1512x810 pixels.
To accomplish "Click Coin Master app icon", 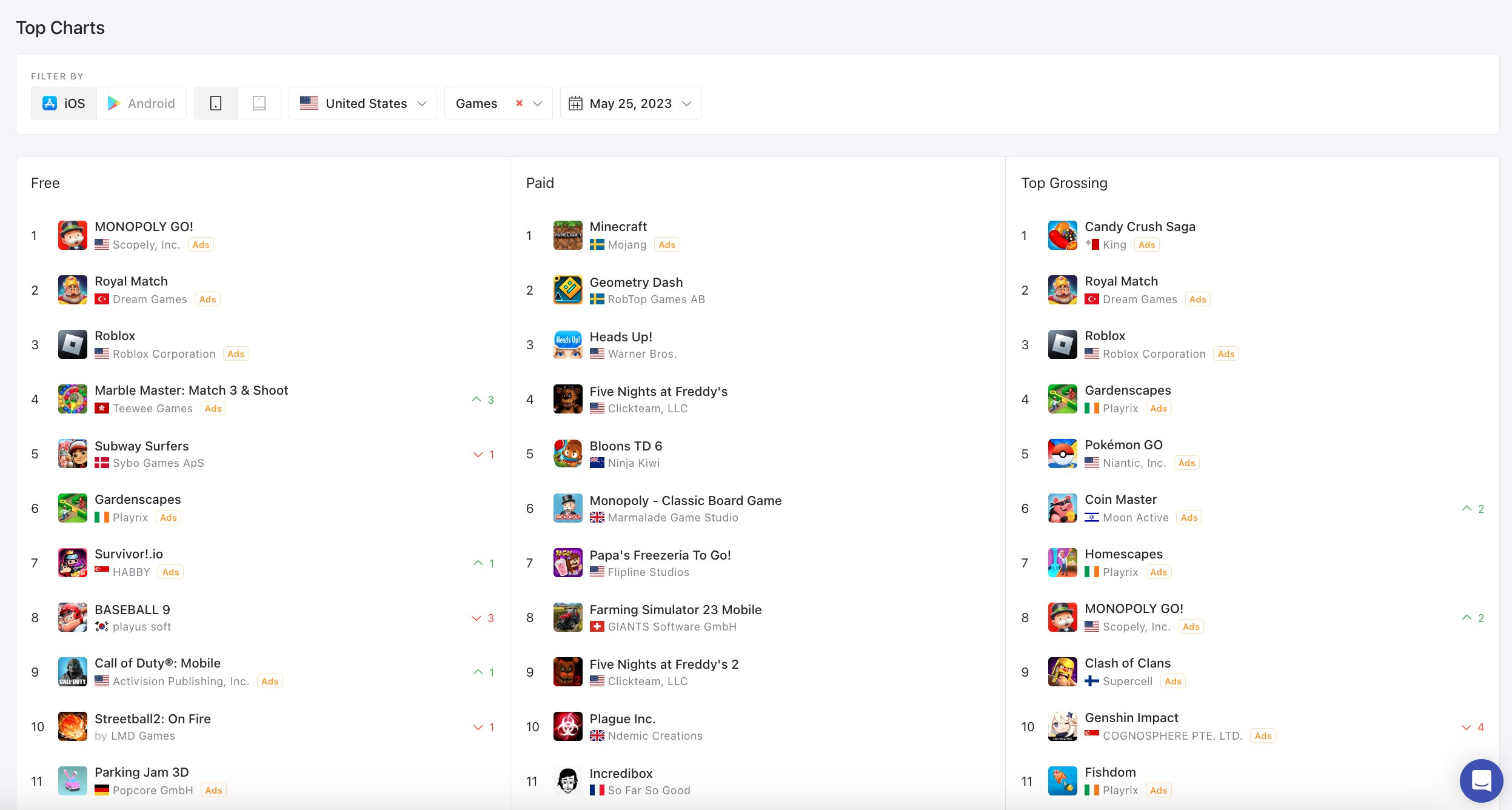I will [1063, 508].
